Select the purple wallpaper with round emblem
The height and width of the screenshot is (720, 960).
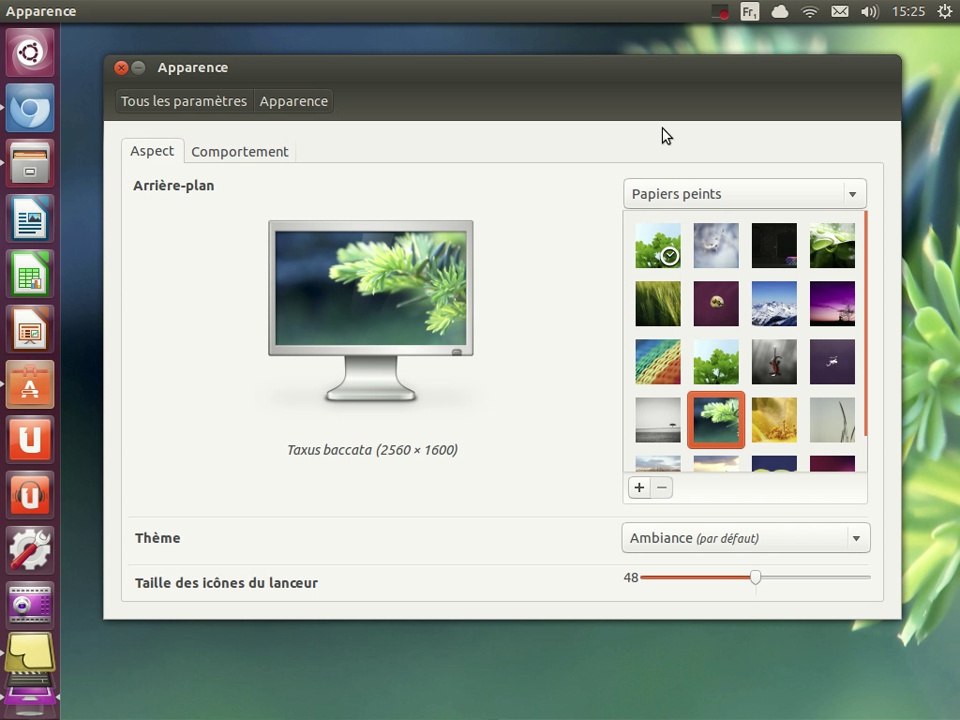[x=716, y=304]
